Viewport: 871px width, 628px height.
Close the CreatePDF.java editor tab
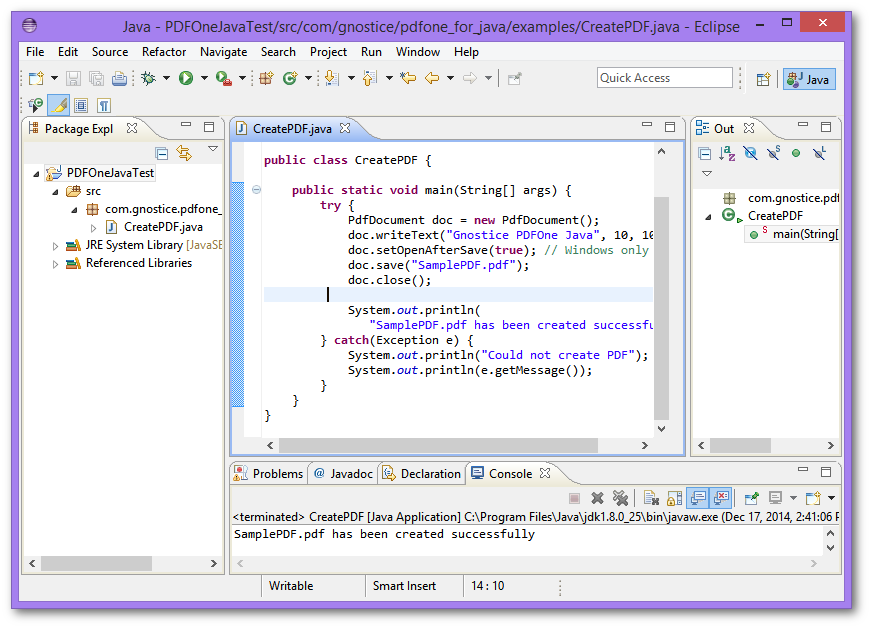(x=345, y=128)
